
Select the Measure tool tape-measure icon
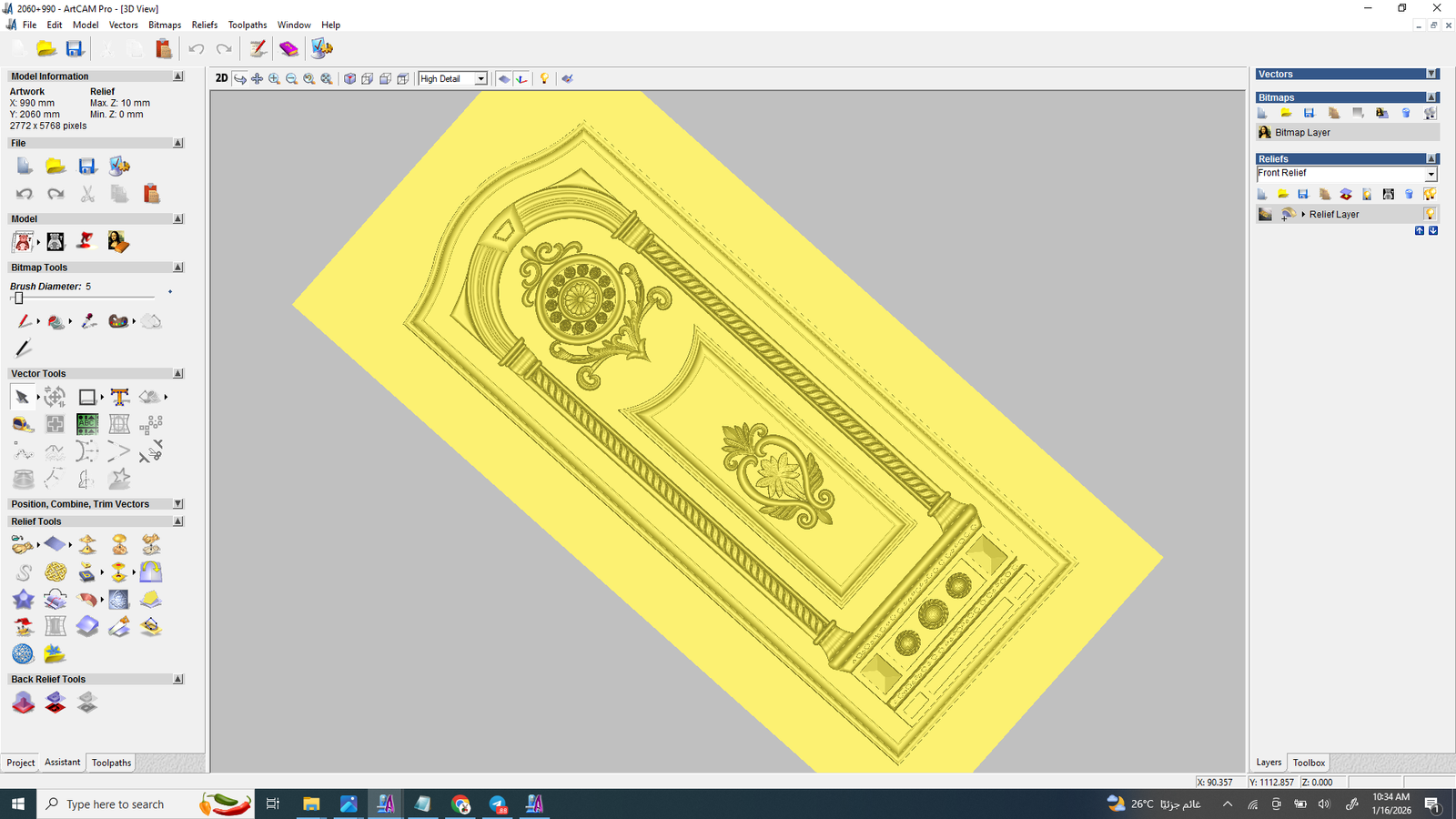point(23,424)
